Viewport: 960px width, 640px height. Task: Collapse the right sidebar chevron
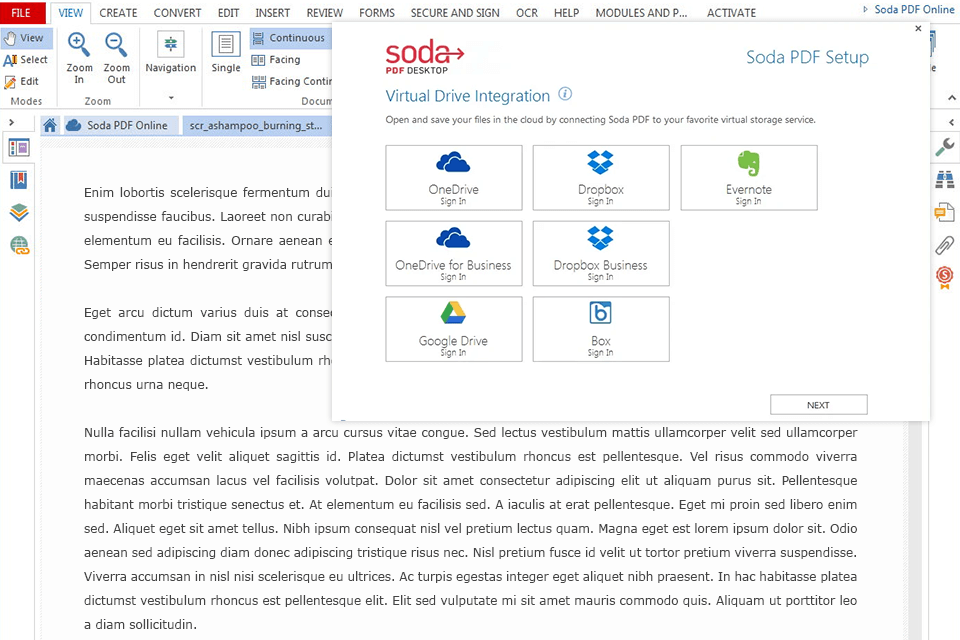(x=951, y=122)
